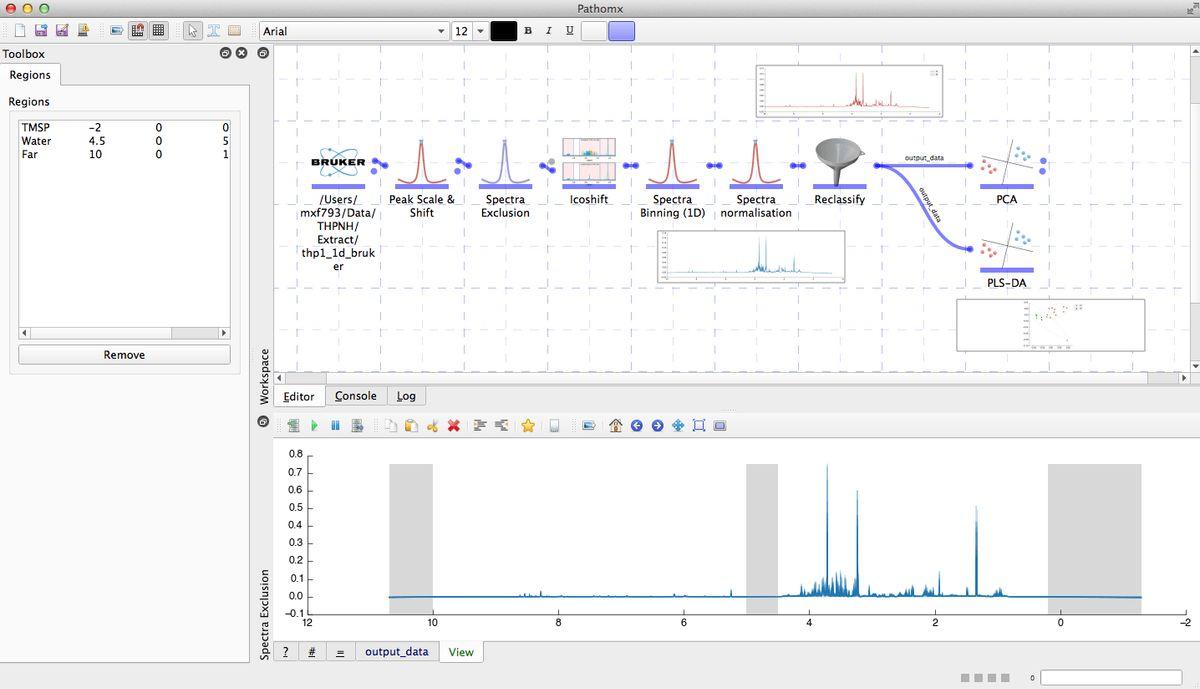Click the green run-tool sheet icon
Image resolution: width=1200 pixels, height=689 pixels.
293,426
